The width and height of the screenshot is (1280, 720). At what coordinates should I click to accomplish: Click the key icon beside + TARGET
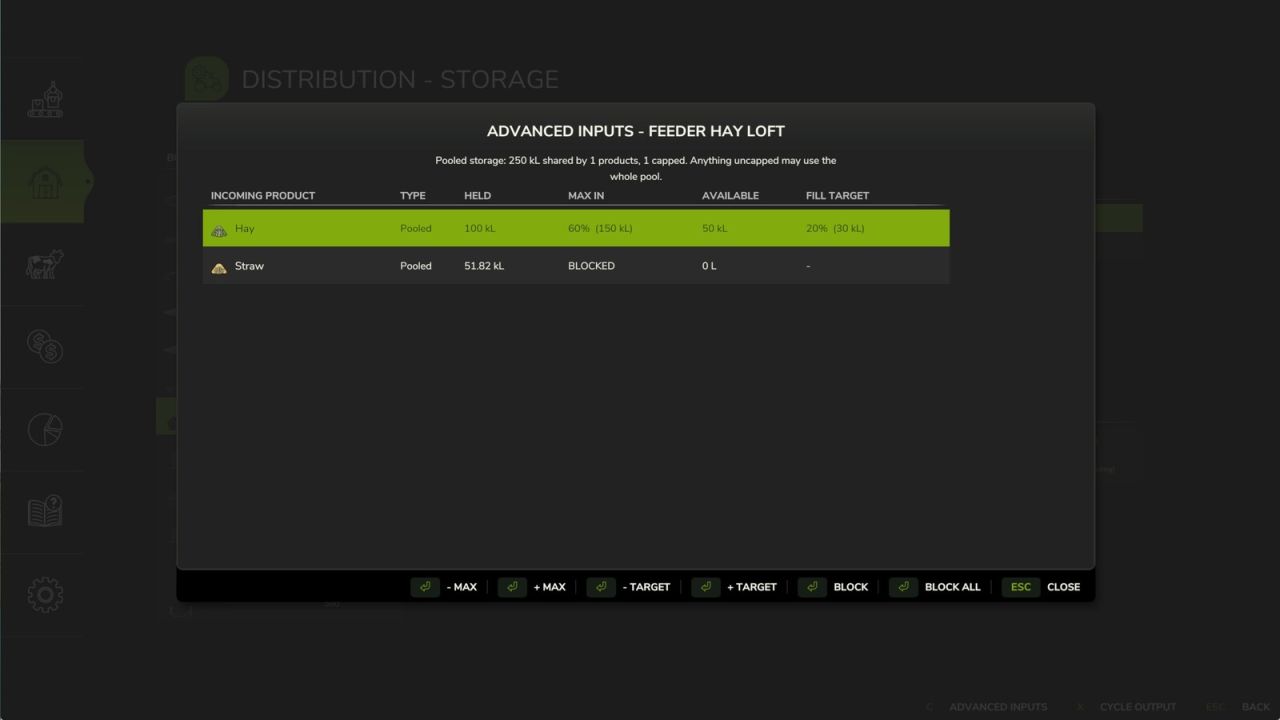pyautogui.click(x=705, y=587)
